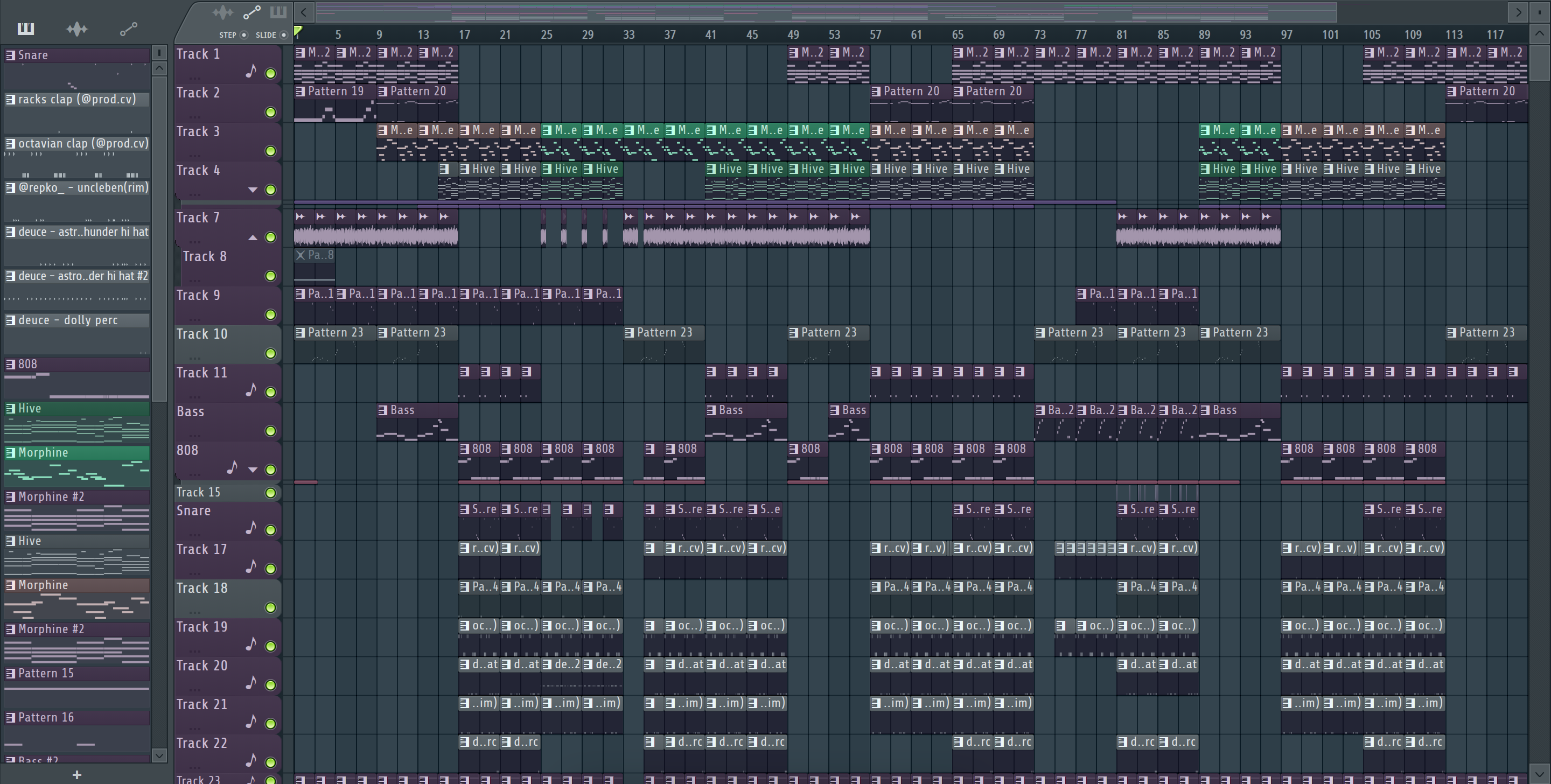Image resolution: width=1551 pixels, height=784 pixels.
Task: Click the note icon on Track 11
Action: pyautogui.click(x=251, y=390)
